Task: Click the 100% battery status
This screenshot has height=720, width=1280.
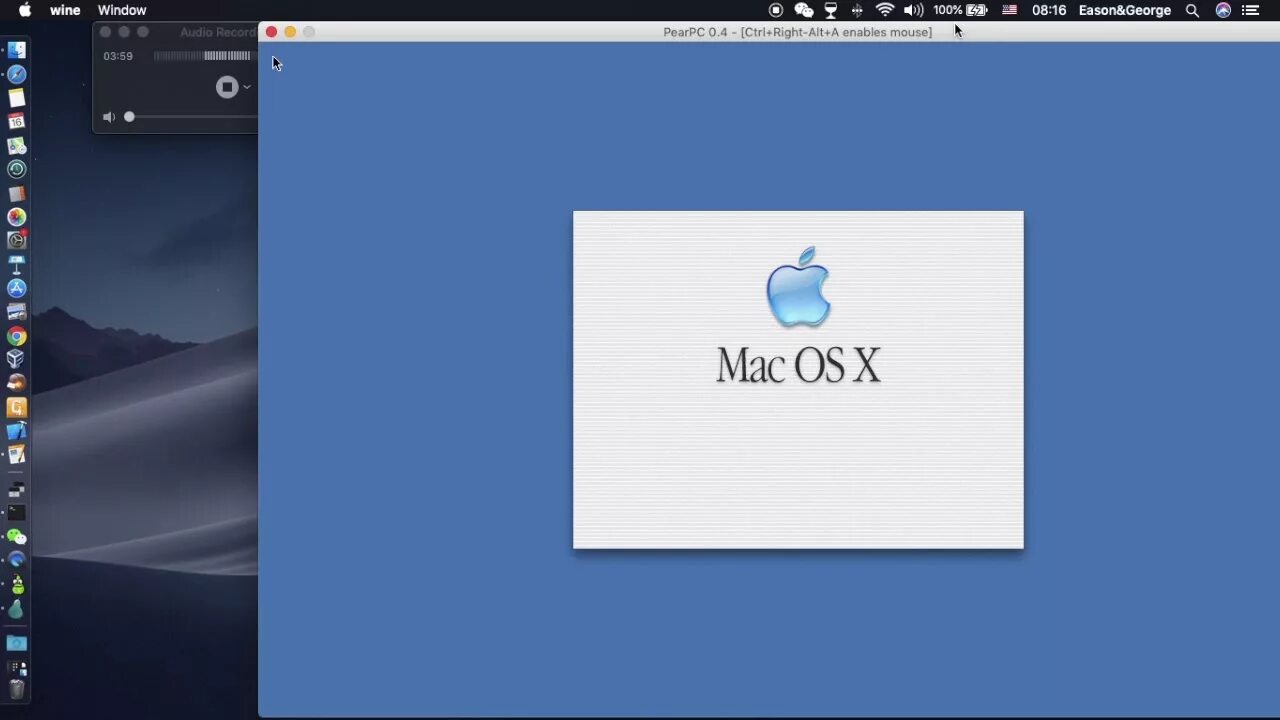Action: click(960, 10)
